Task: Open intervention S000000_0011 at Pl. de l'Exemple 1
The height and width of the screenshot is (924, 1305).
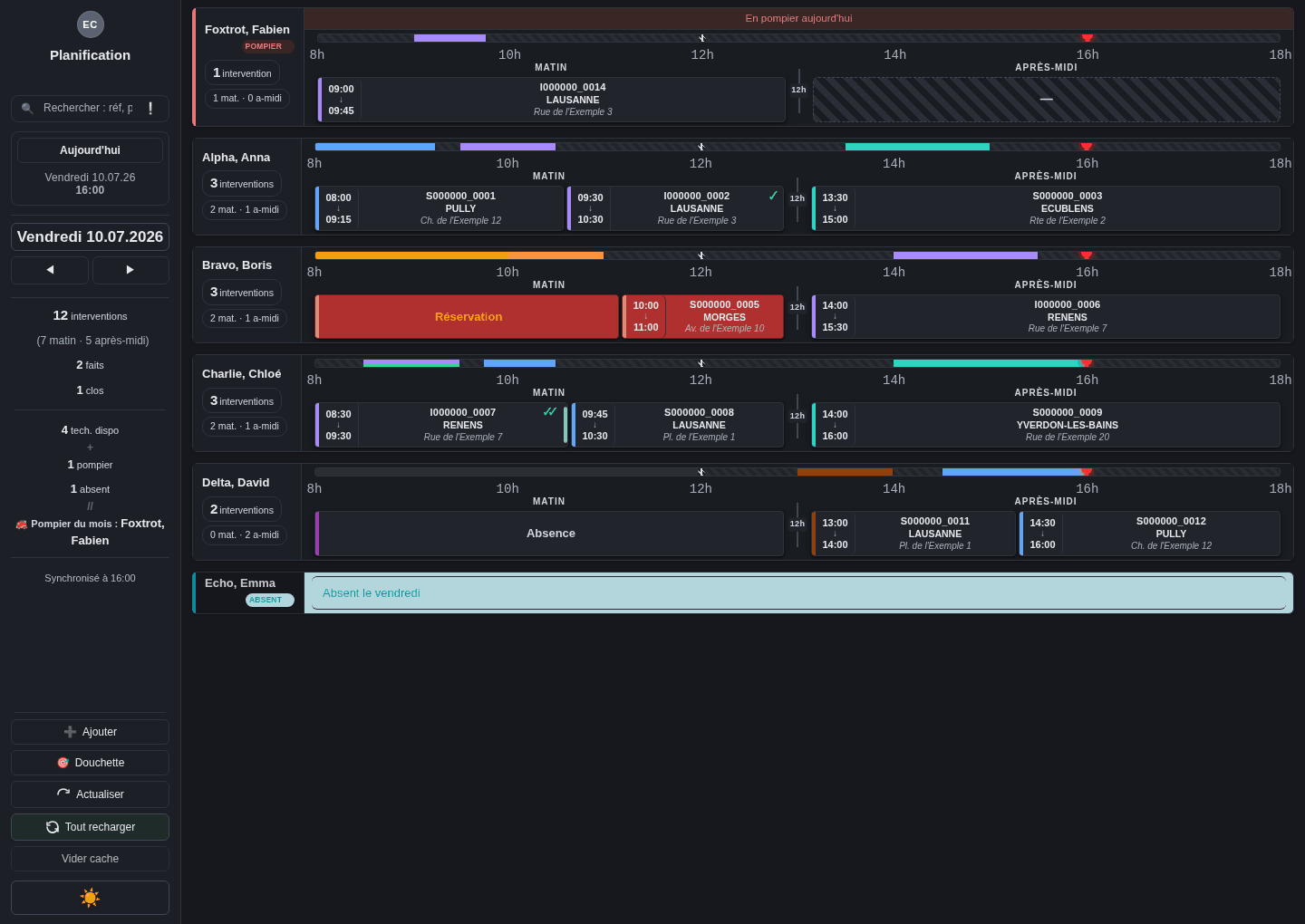Action: pyautogui.click(x=913, y=534)
